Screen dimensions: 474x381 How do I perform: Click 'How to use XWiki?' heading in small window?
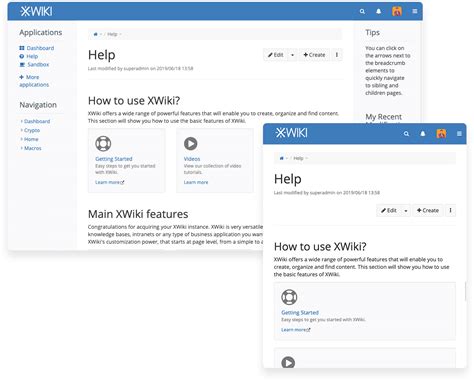point(320,247)
